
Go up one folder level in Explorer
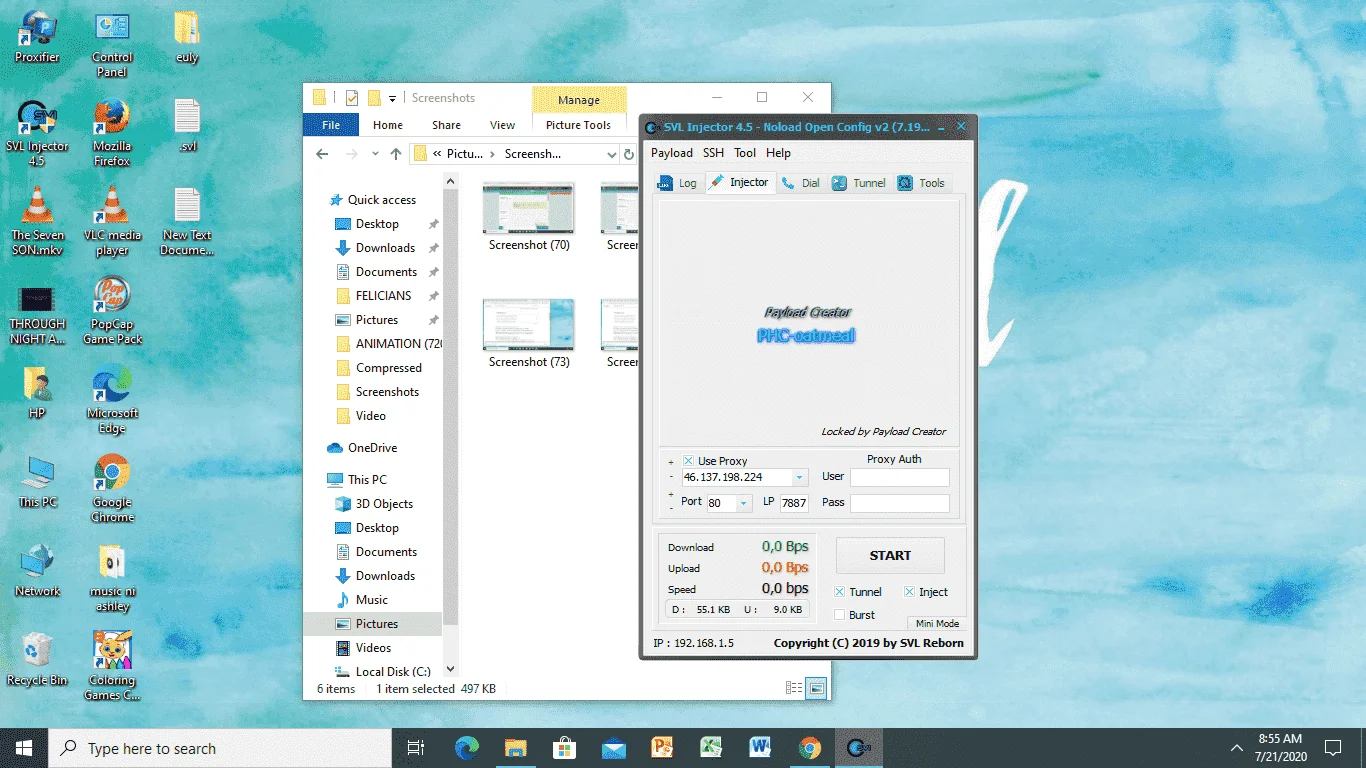[x=396, y=154]
